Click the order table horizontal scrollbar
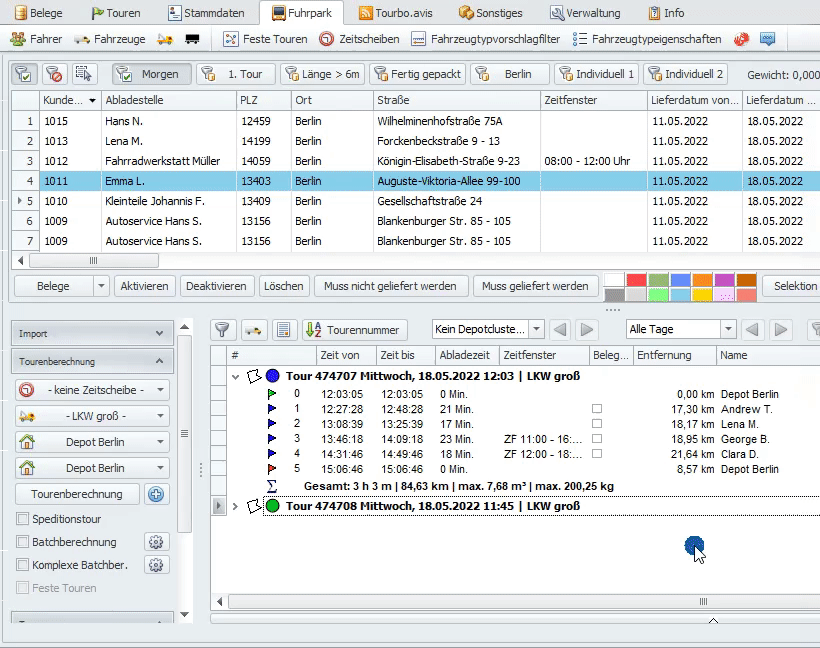Image resolution: width=820 pixels, height=648 pixels. tap(94, 260)
